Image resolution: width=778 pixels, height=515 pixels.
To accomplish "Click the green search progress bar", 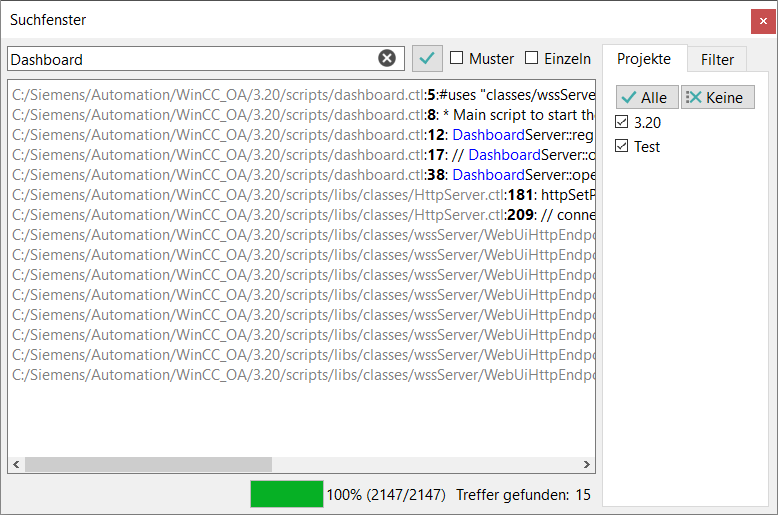I will click(x=287, y=494).
